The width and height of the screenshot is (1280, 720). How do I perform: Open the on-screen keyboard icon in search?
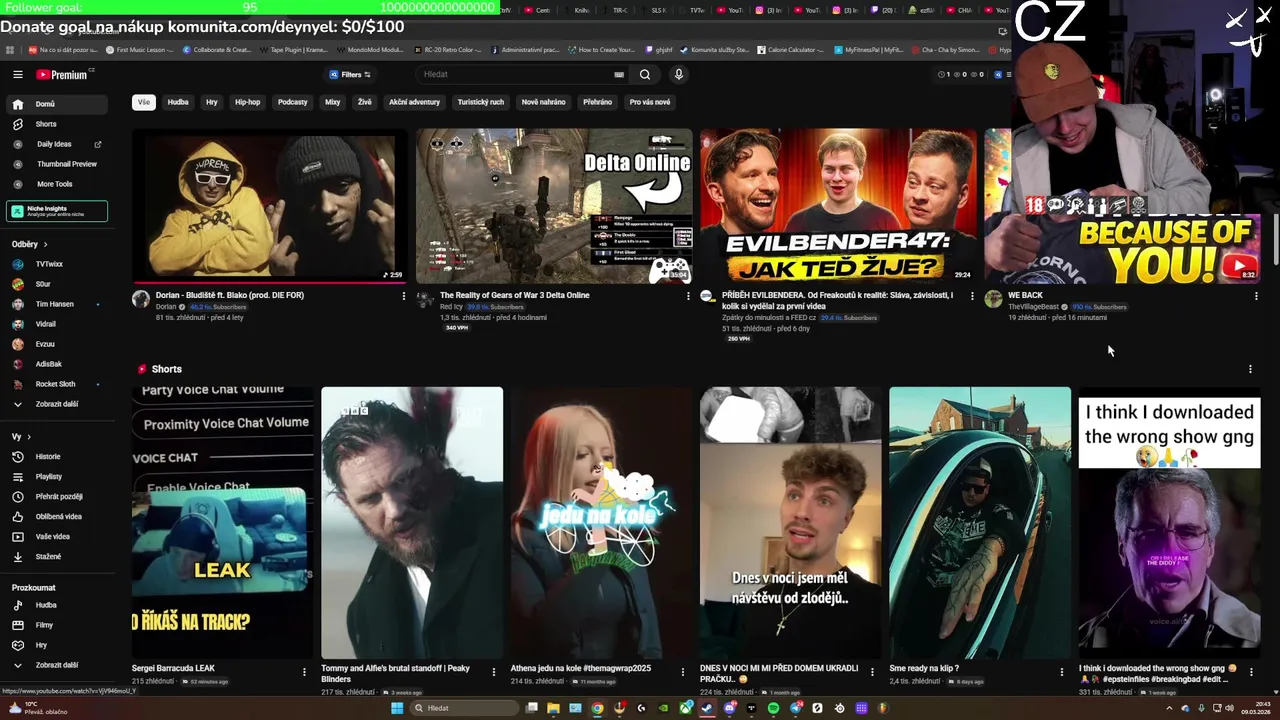coord(619,75)
